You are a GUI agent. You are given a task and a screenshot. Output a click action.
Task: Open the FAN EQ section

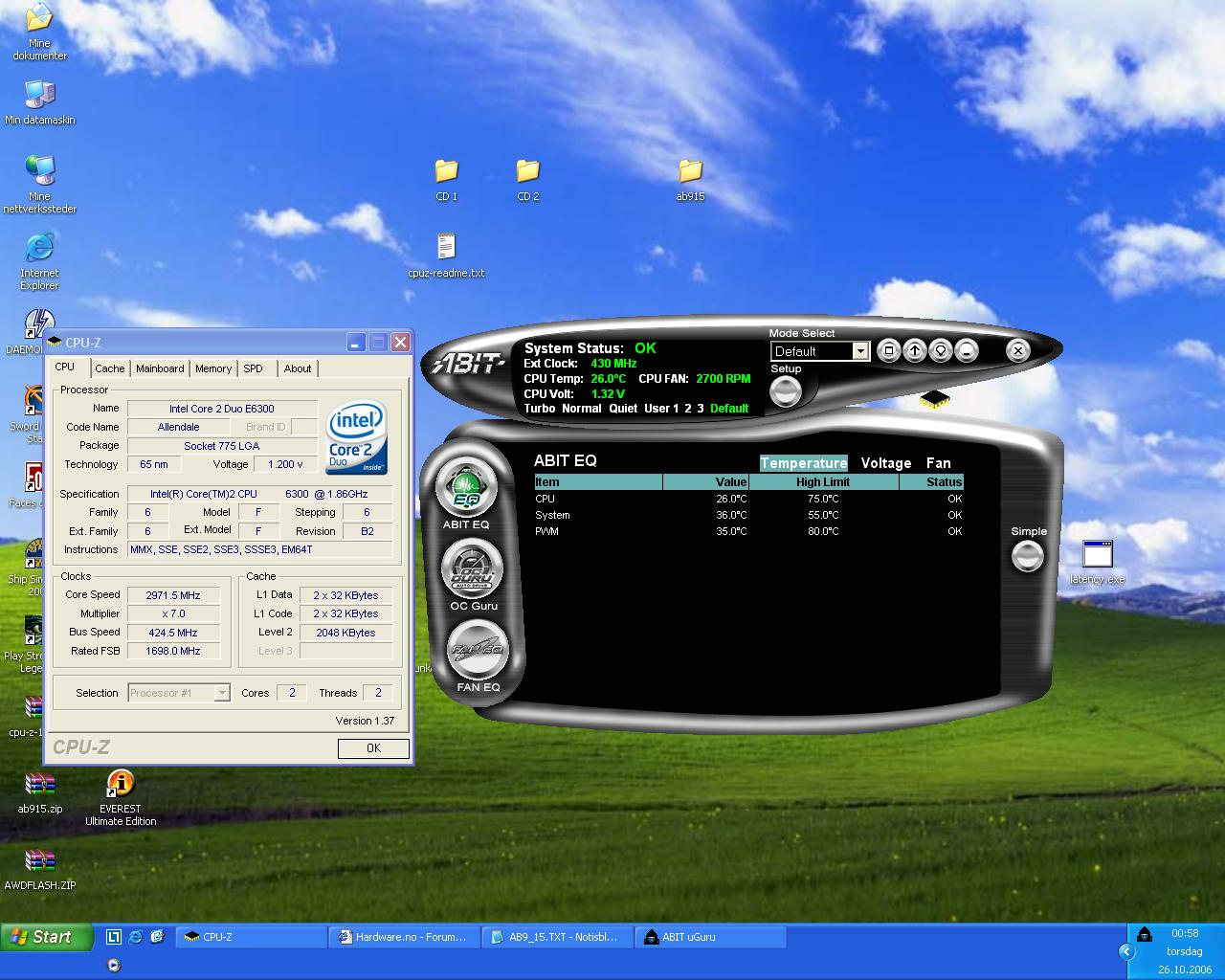pos(478,650)
